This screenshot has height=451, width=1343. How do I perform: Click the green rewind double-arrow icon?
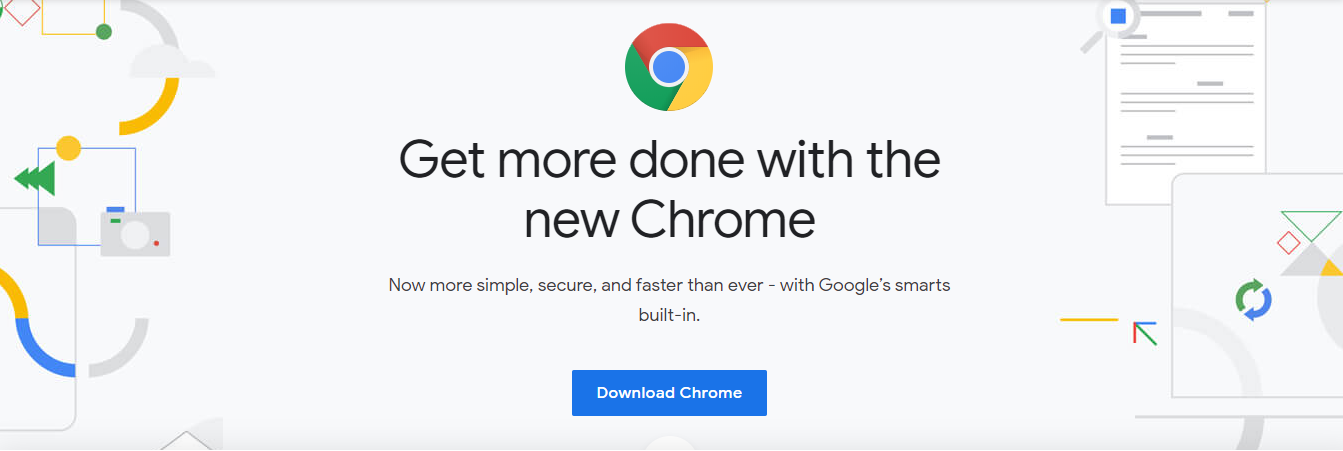(x=34, y=179)
